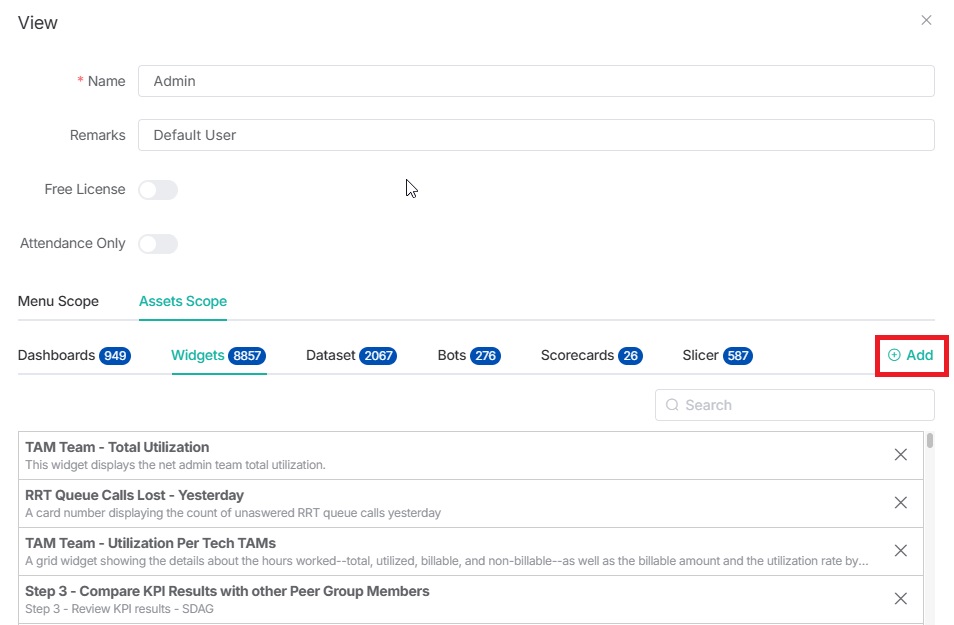Image resolution: width=954 pixels, height=625 pixels.
Task: Click into the Remarks field
Action: (x=536, y=135)
